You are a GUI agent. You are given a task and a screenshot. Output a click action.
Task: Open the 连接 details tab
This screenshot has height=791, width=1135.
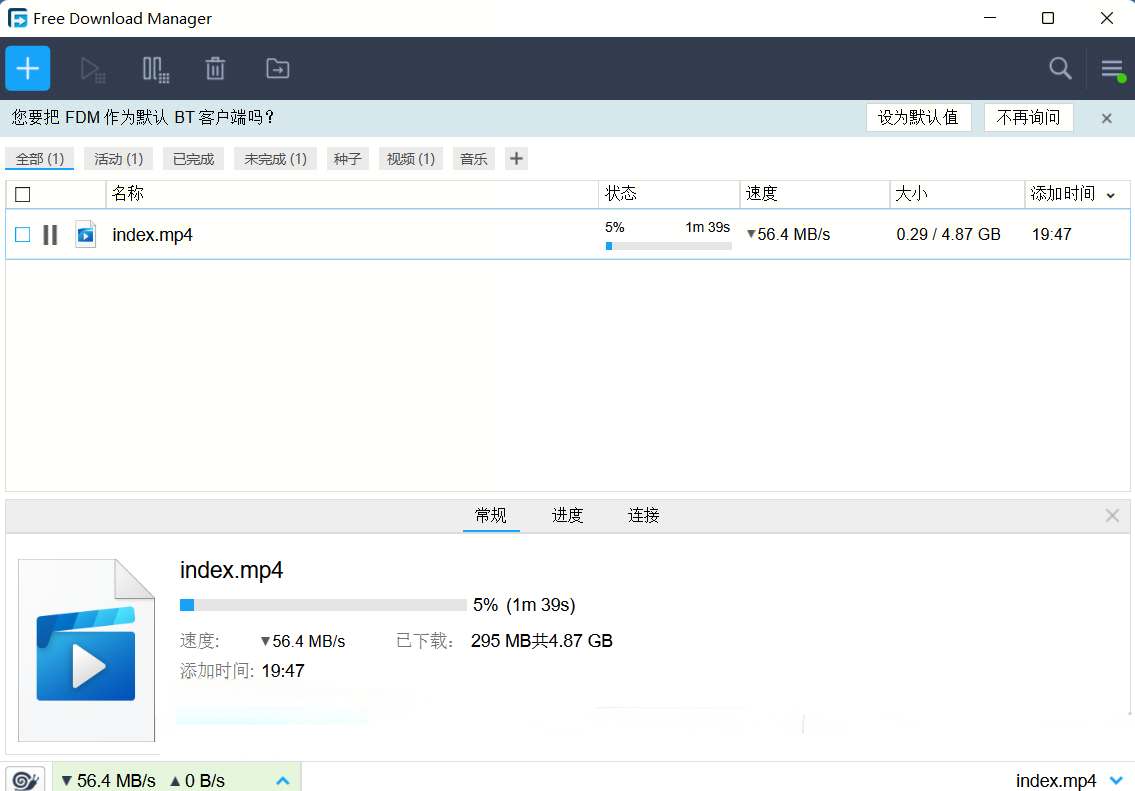tap(644, 515)
